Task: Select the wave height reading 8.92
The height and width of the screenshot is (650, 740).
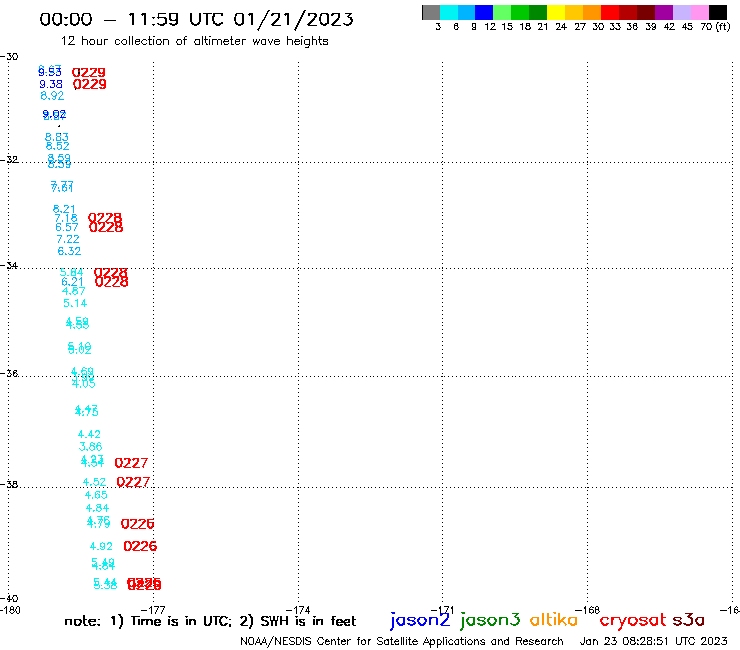Action: pos(52,96)
